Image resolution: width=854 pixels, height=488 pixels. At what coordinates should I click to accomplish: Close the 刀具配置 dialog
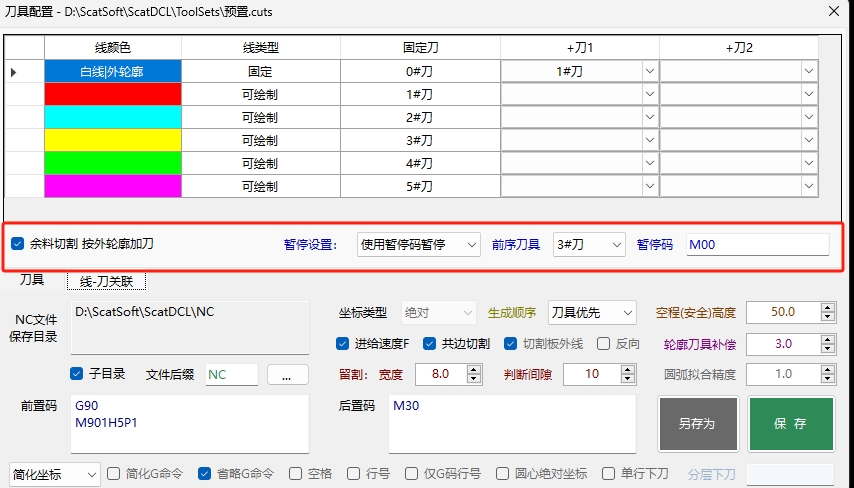click(833, 11)
